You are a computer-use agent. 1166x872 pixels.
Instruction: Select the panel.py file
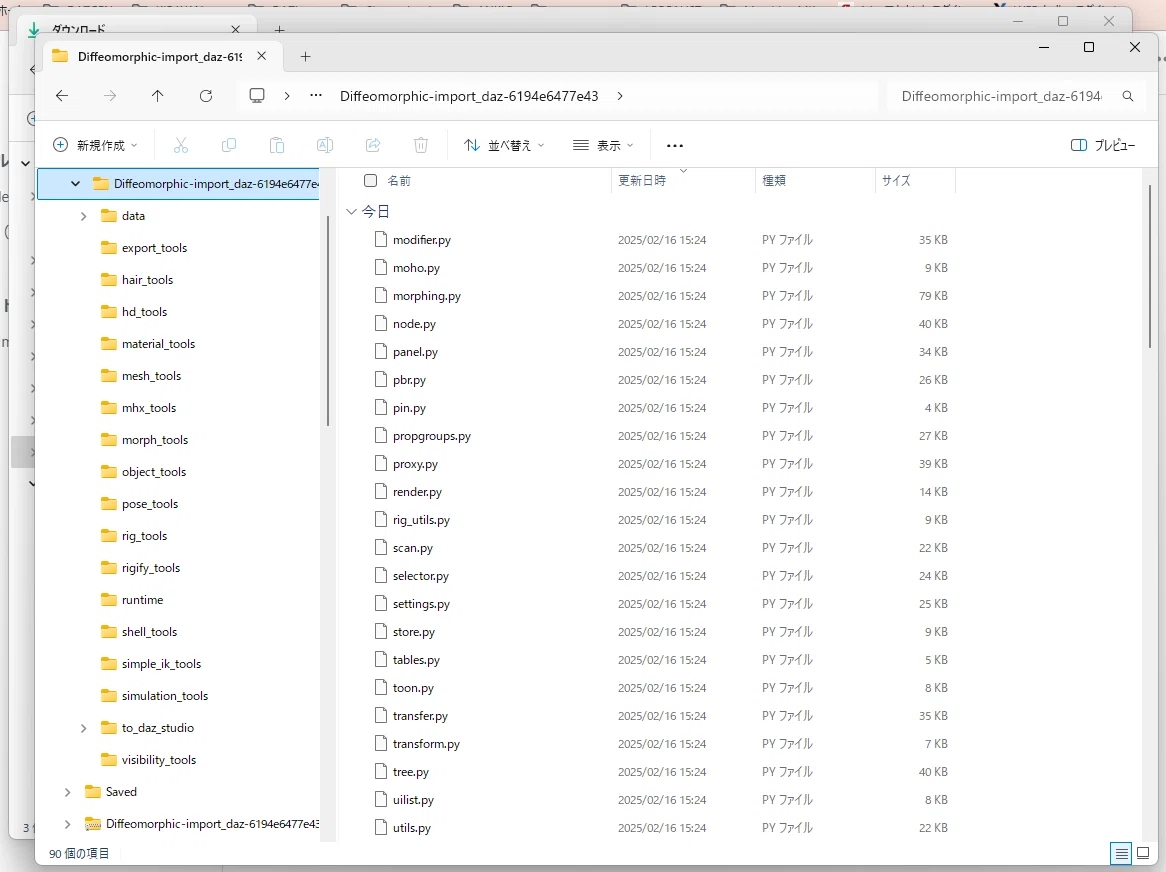[x=415, y=352]
